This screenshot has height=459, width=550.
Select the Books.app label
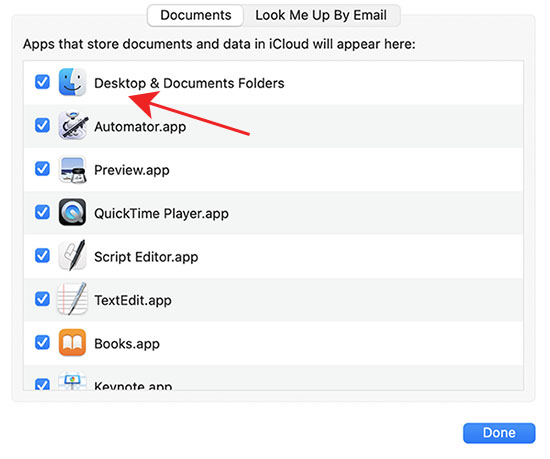tap(127, 344)
